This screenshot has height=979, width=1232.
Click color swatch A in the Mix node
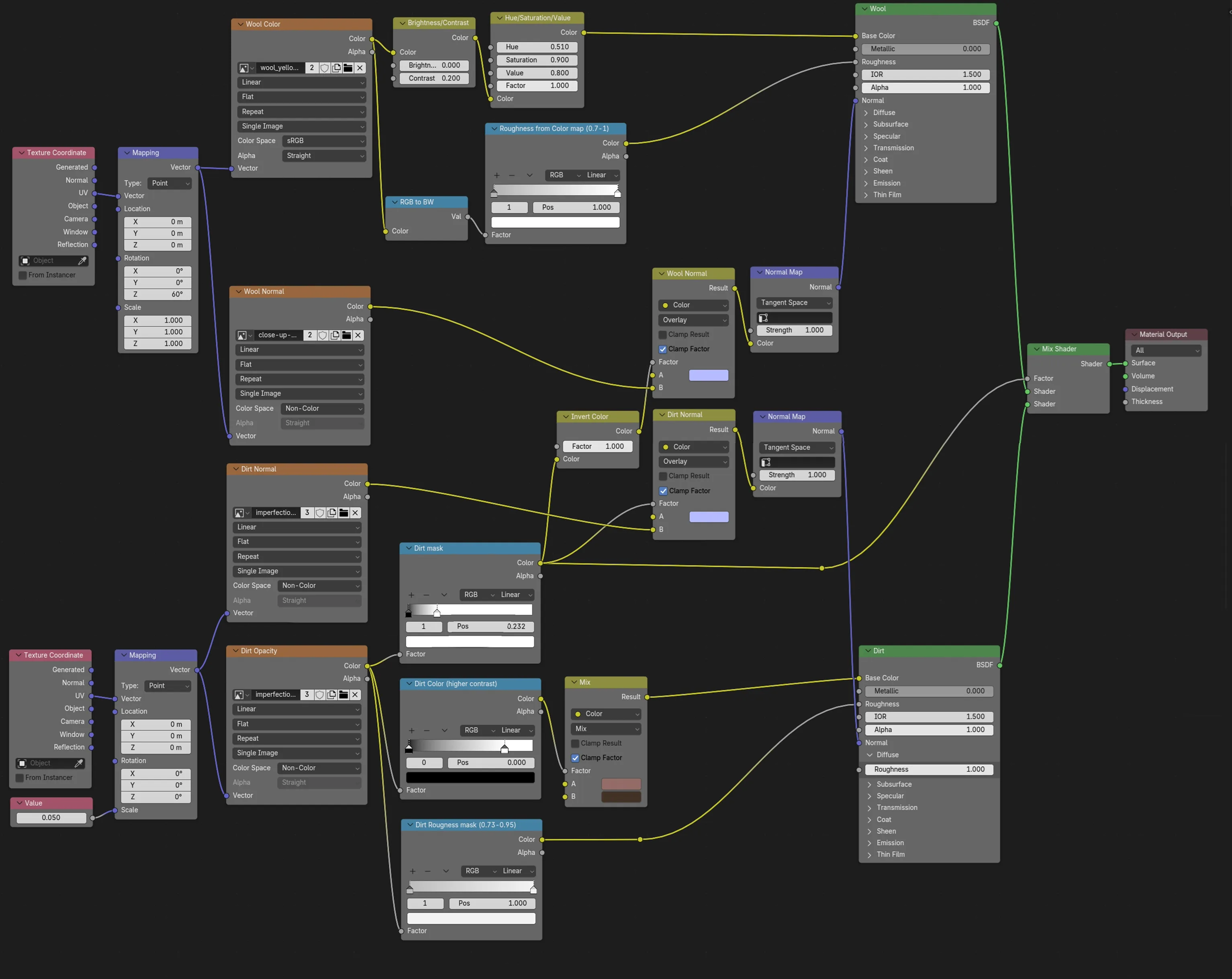(x=621, y=784)
